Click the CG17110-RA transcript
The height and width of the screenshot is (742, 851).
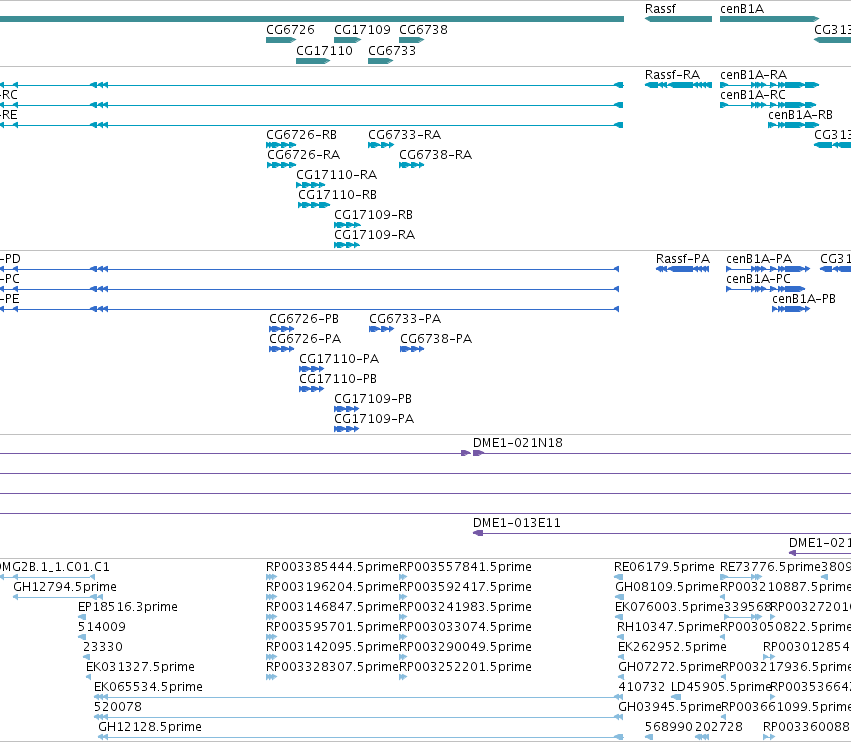[x=311, y=185]
